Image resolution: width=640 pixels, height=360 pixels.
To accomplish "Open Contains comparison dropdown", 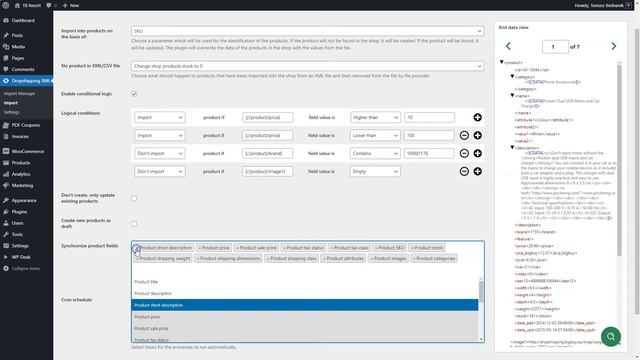I will (x=375, y=153).
